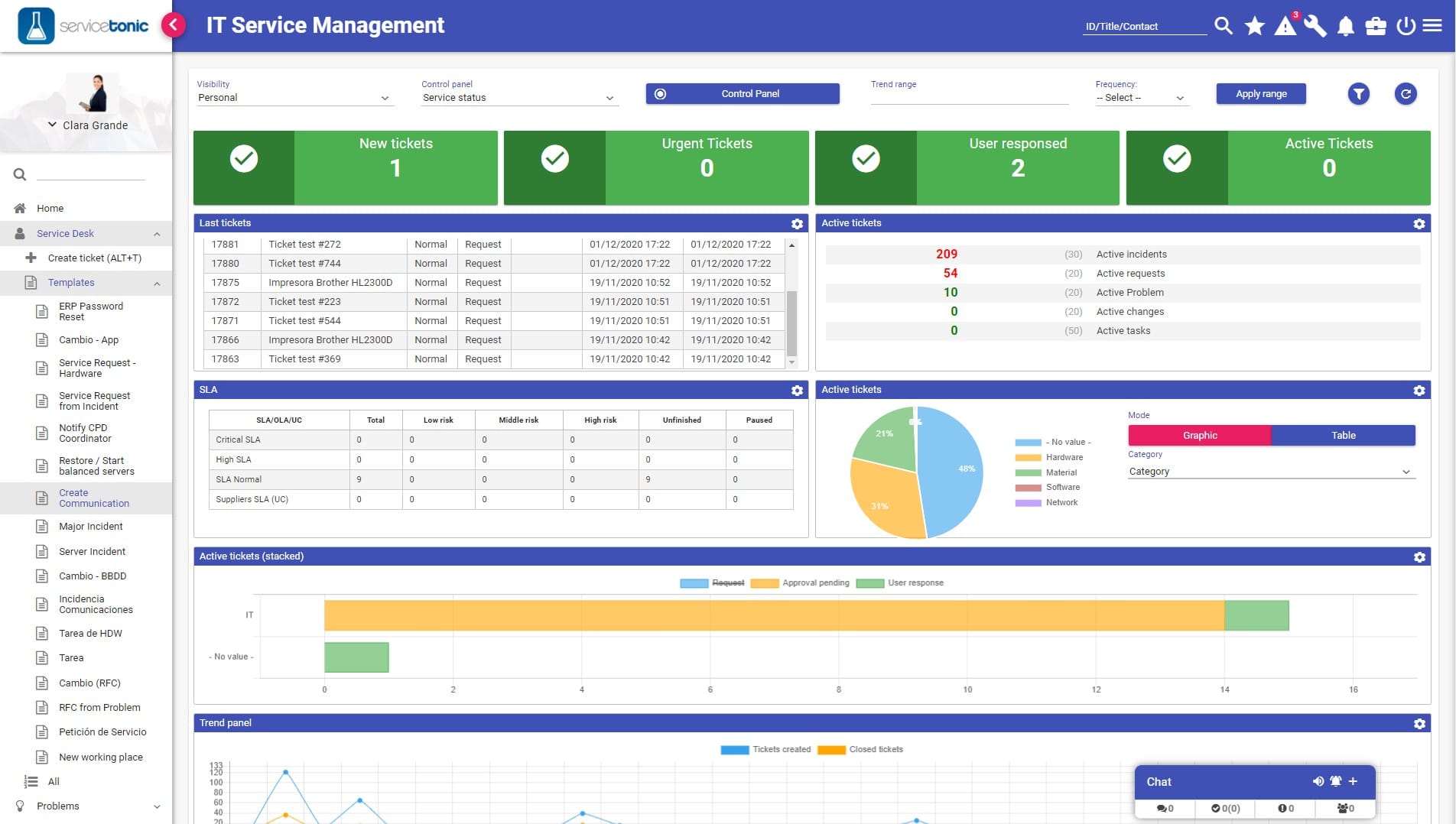This screenshot has width=1456, height=824.
Task: Click the blue 48% pie slice
Action: pyautogui.click(x=952, y=474)
